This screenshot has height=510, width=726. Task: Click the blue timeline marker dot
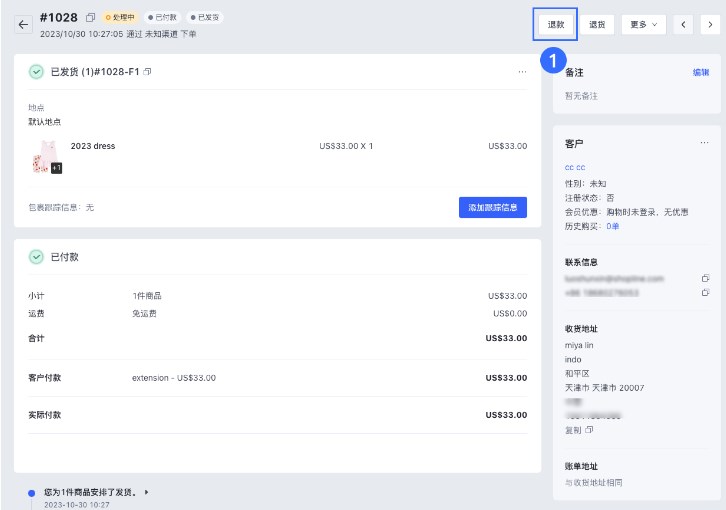pos(31,492)
